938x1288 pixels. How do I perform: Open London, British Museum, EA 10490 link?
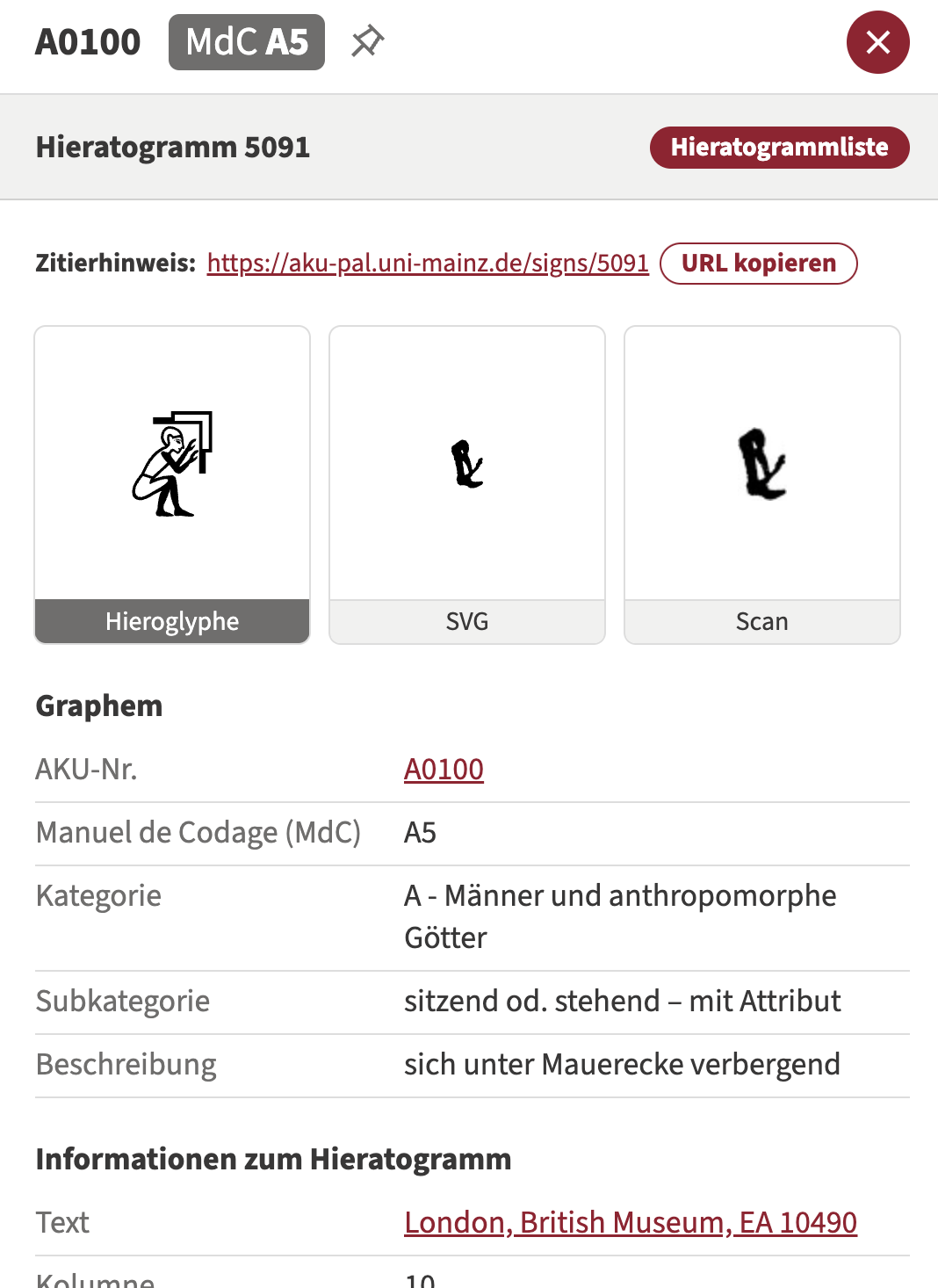click(631, 1222)
